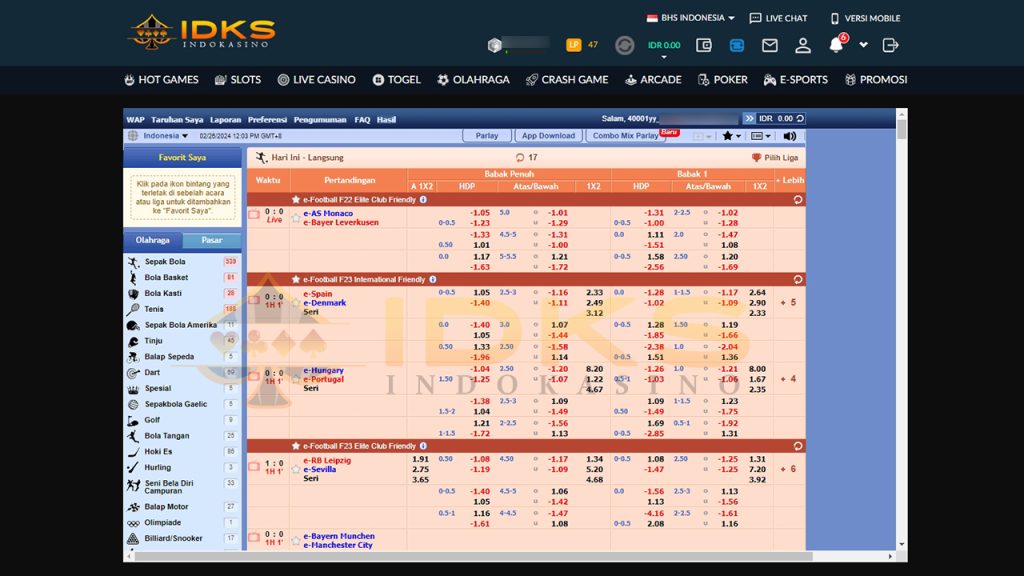Expand more markets for e-Spain match (+5)

(x=788, y=303)
